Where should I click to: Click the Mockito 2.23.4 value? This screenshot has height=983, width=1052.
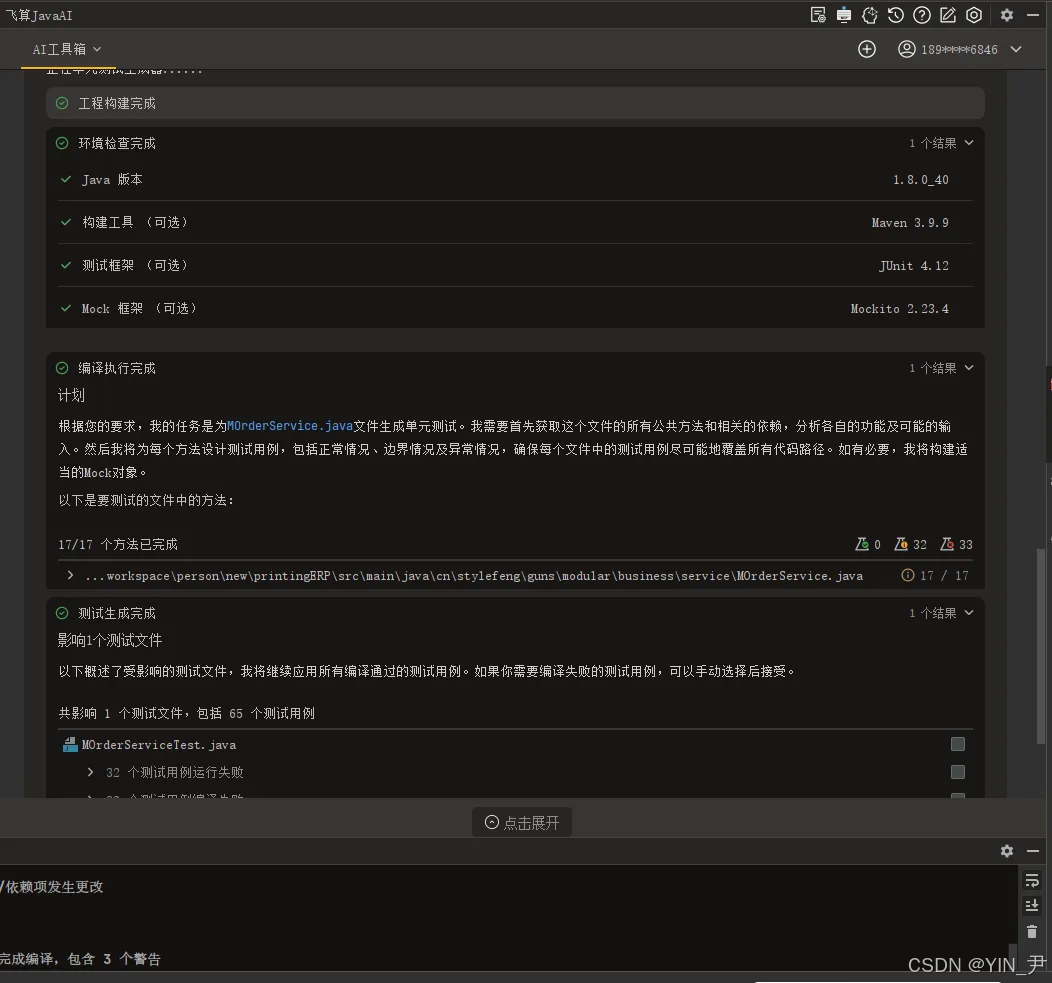[x=899, y=309]
